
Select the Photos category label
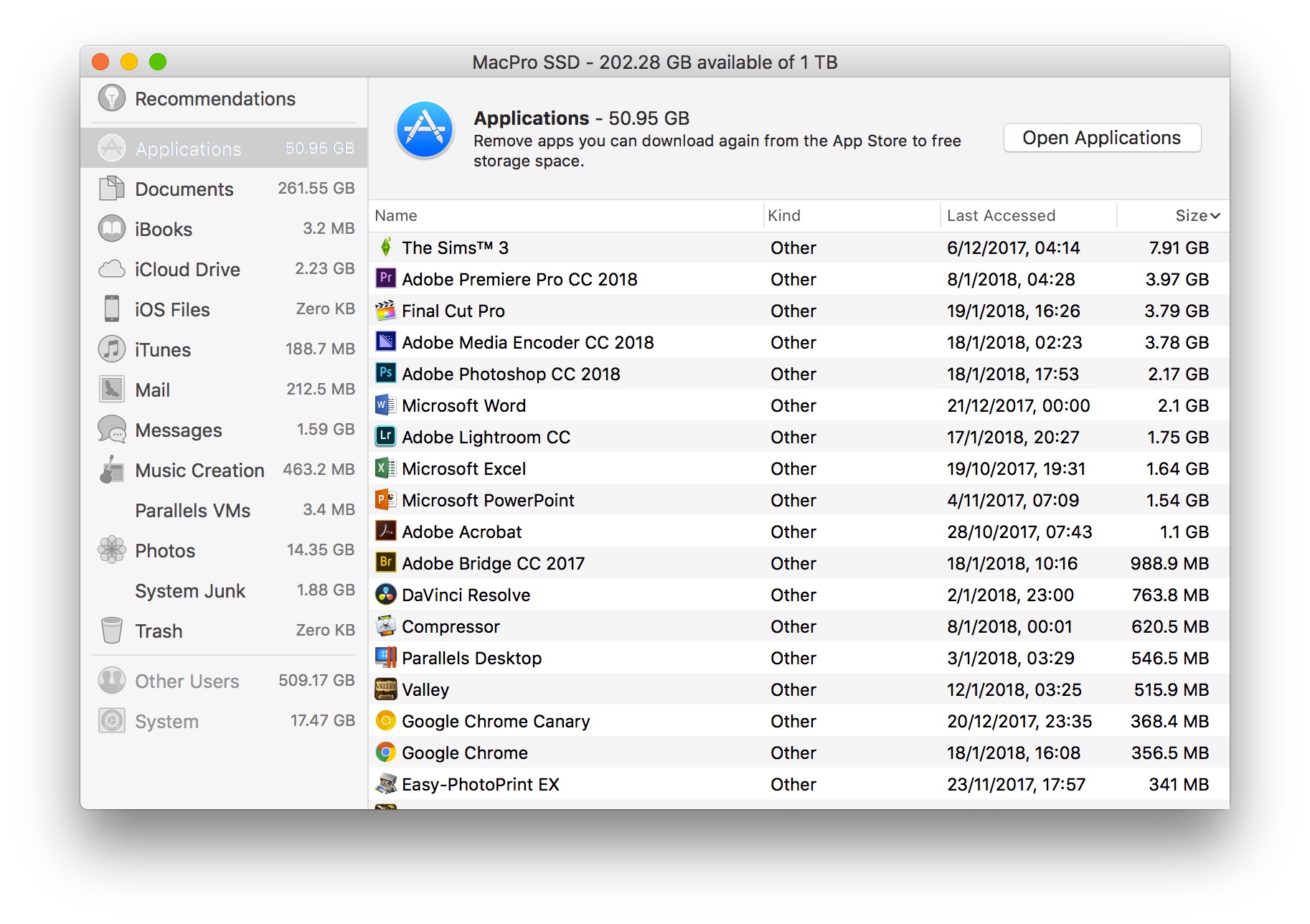165,550
